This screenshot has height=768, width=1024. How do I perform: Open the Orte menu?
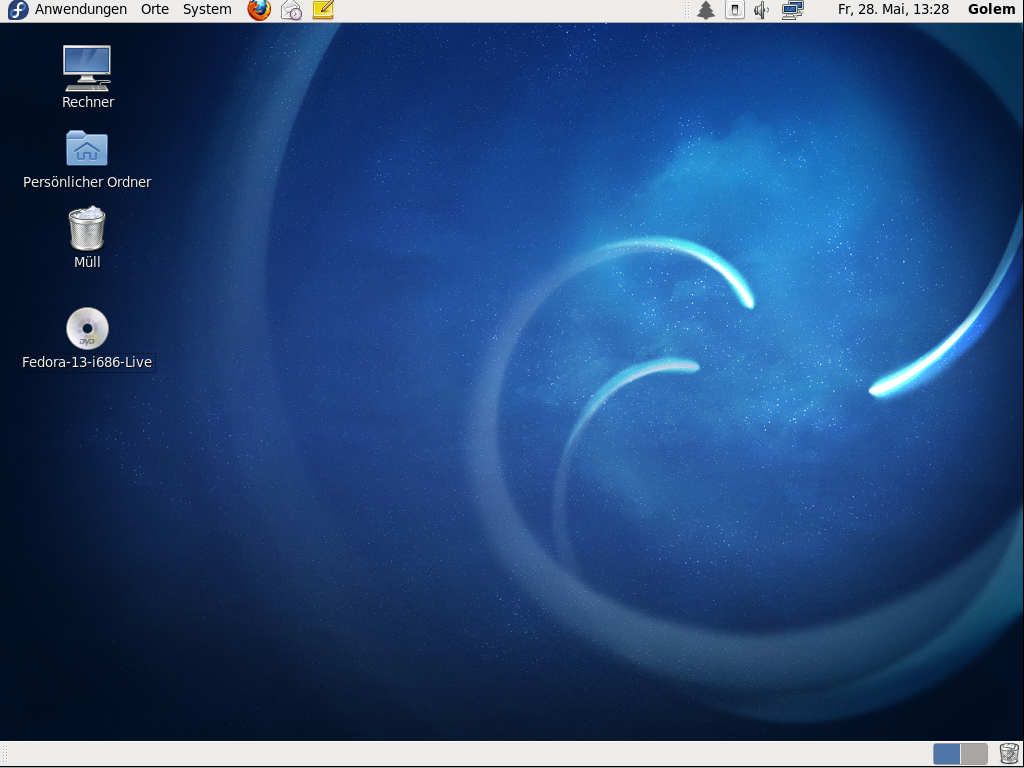coord(155,10)
